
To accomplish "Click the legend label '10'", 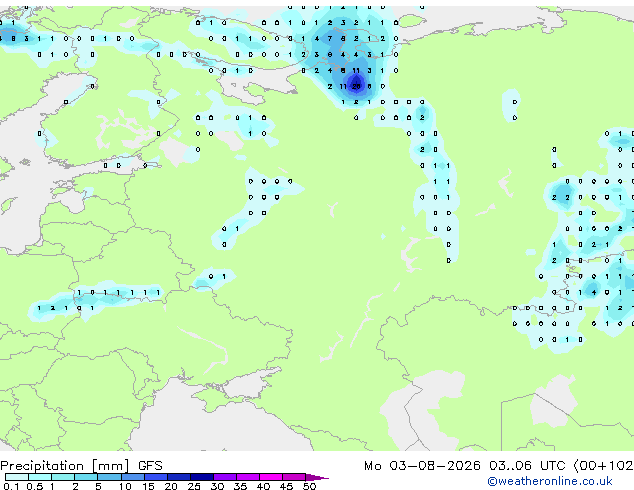I will click(x=125, y=486).
